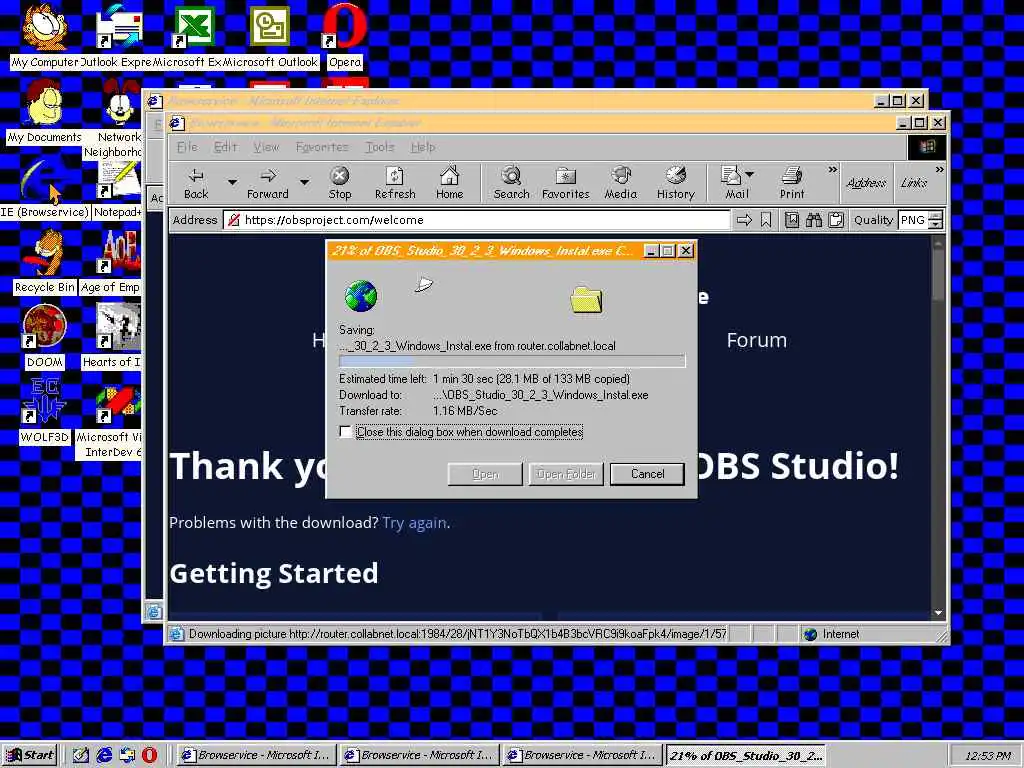Launch Opera from quick launch bar
The height and width of the screenshot is (768, 1024).
tap(150, 755)
